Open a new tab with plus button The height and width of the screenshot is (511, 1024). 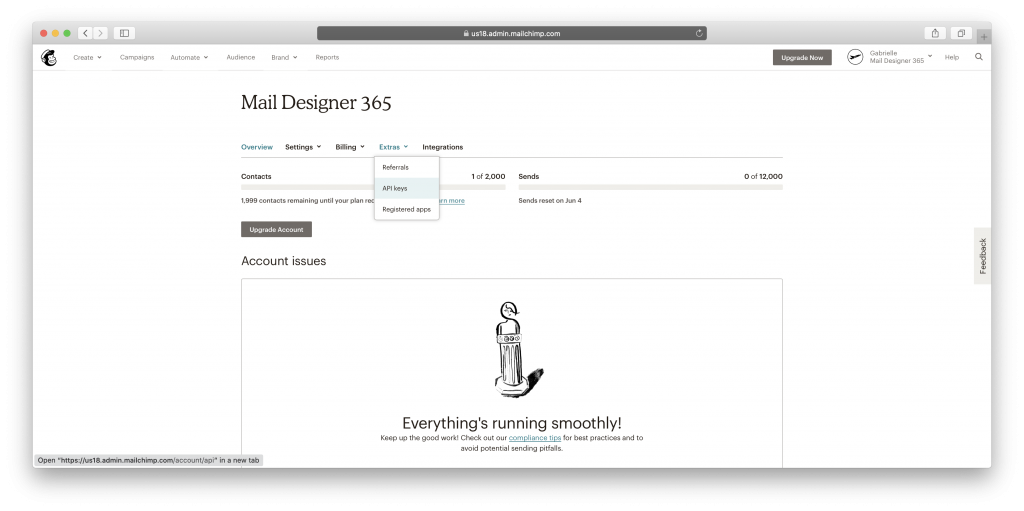click(984, 37)
